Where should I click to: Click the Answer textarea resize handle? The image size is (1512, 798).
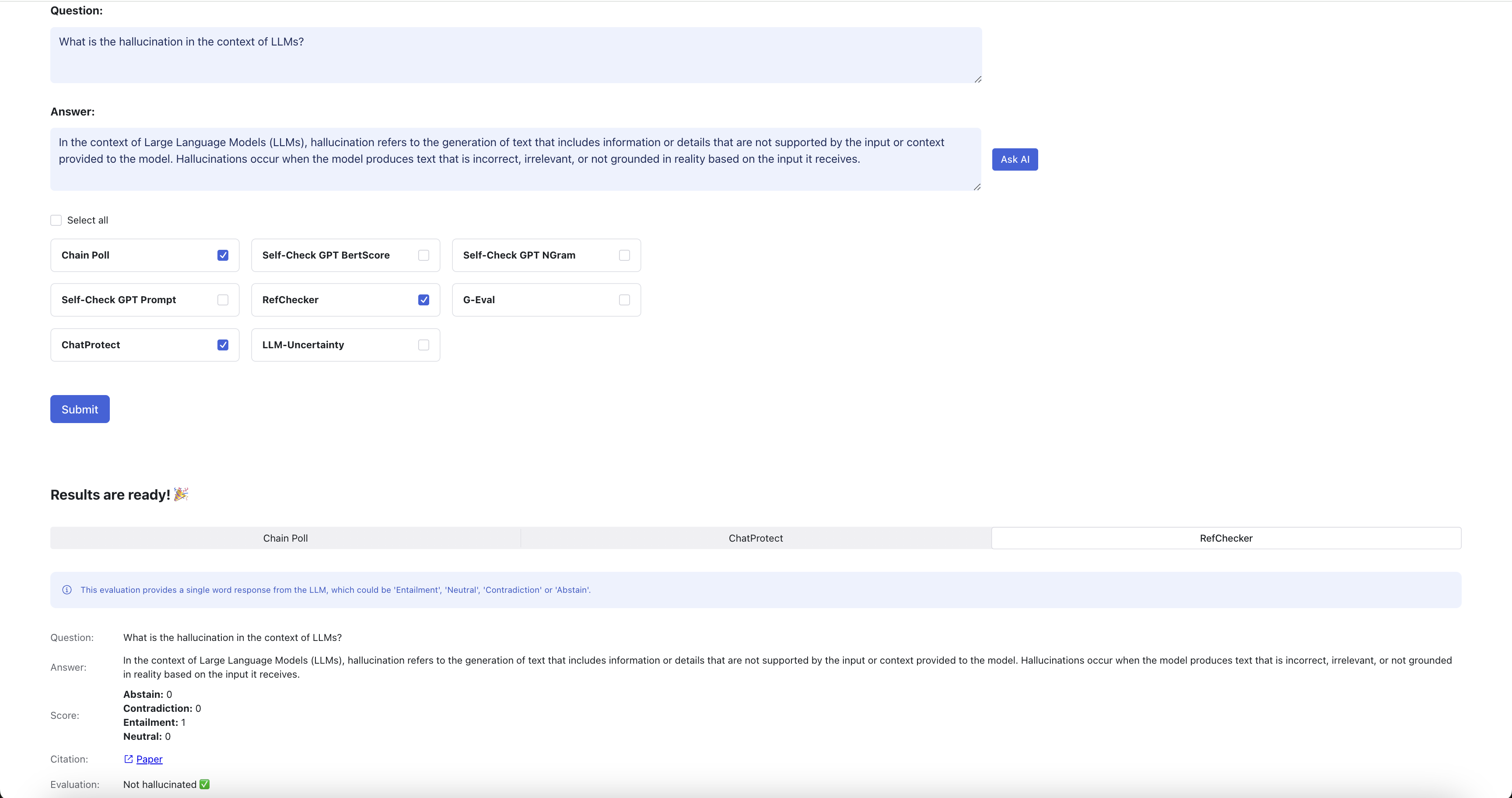coord(976,186)
